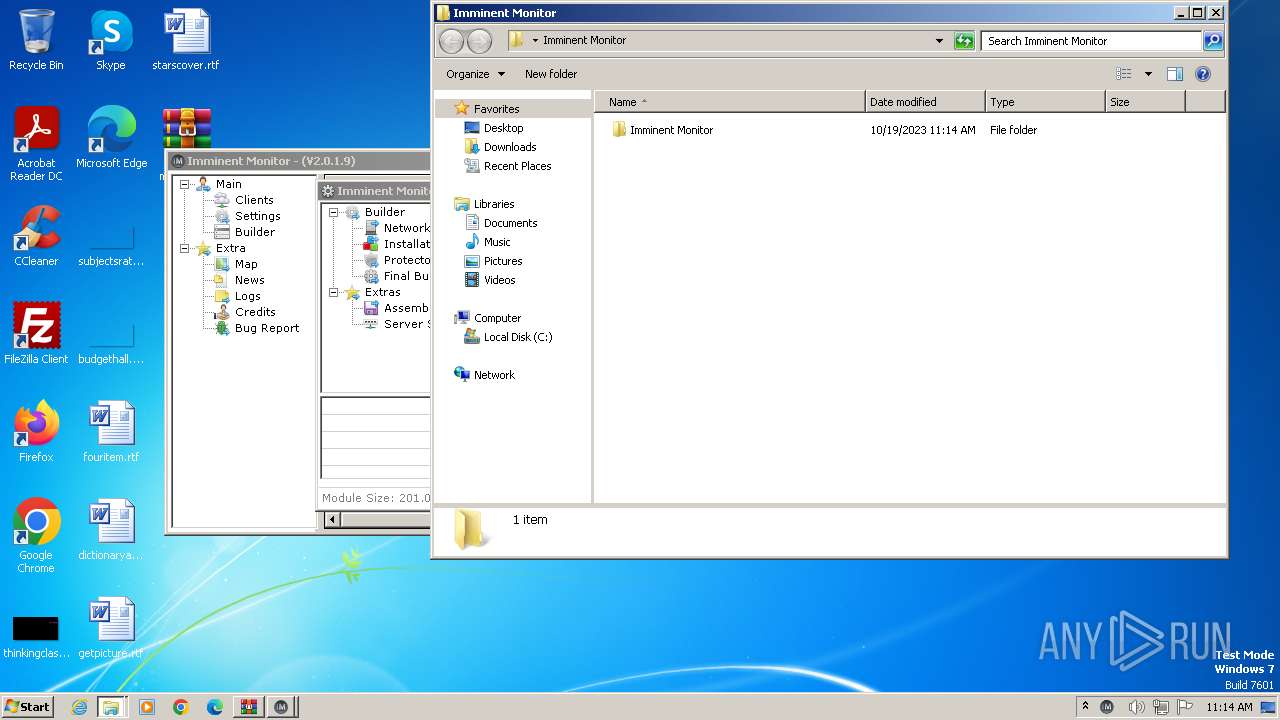This screenshot has width=1280, height=720.
Task: Change view icon in Explorer toolbar
Action: [x=1124, y=74]
